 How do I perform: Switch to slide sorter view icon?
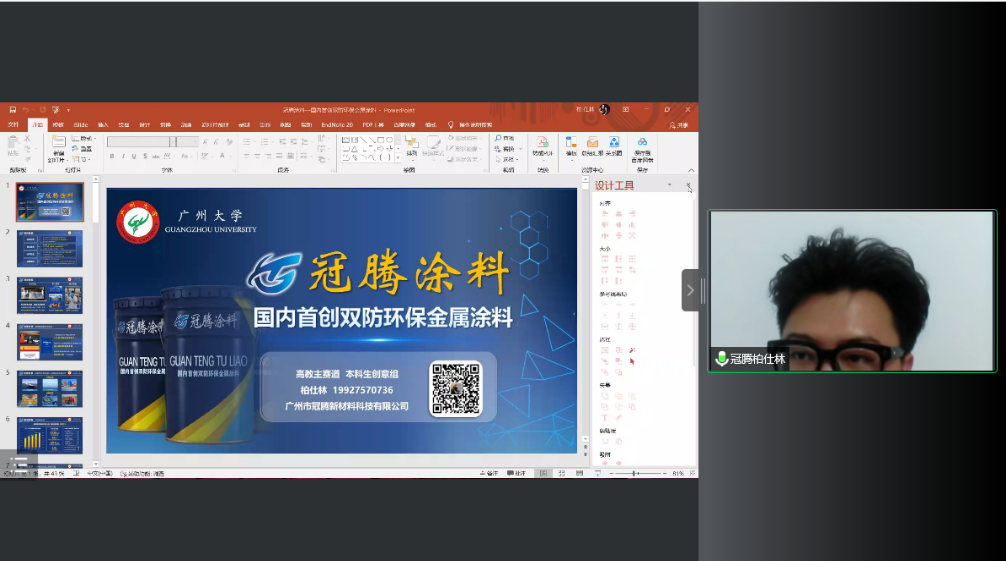561,473
